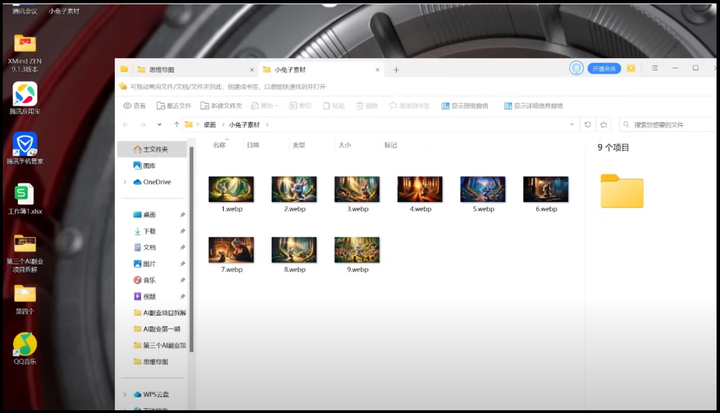Click the sidebar vertical scrollbar
Image resolution: width=720 pixels, height=413 pixels.
(x=191, y=250)
